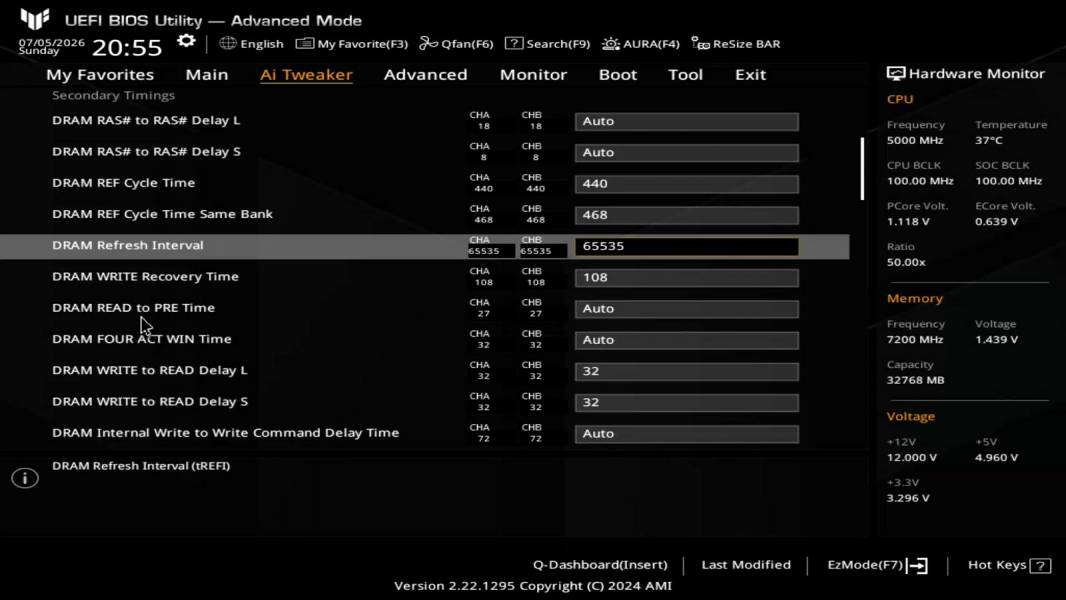The image size is (1066, 600).
Task: Switch to the Tool tab
Action: tap(685, 75)
